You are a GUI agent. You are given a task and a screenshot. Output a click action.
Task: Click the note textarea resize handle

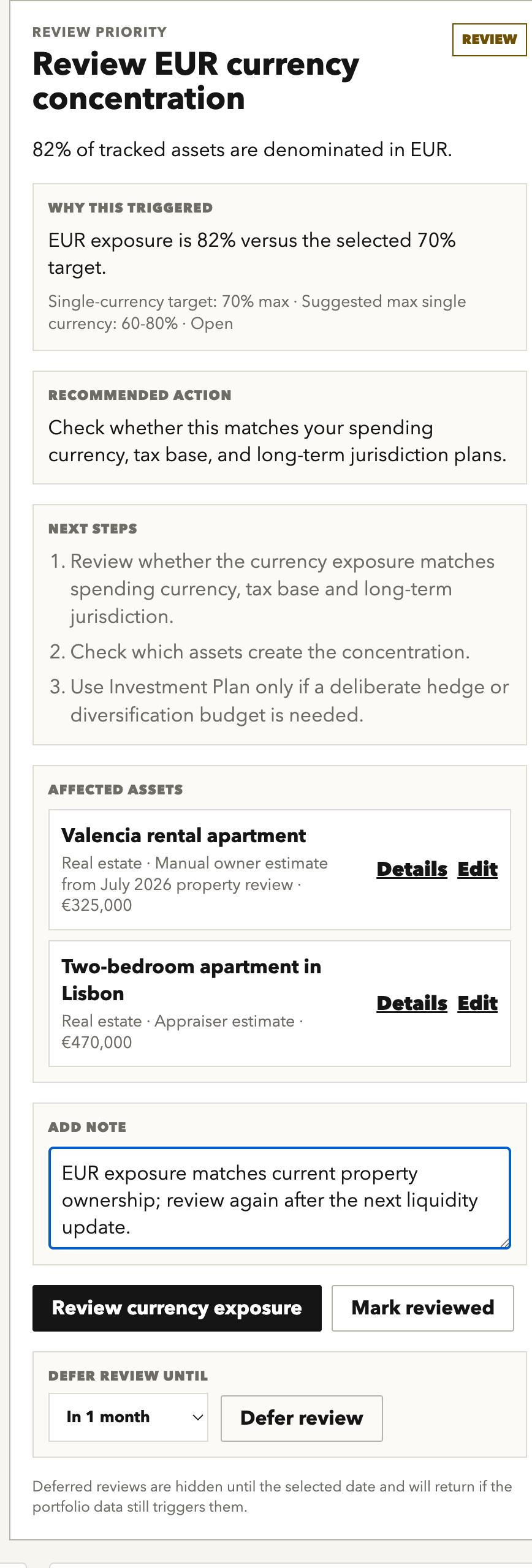(x=505, y=1243)
